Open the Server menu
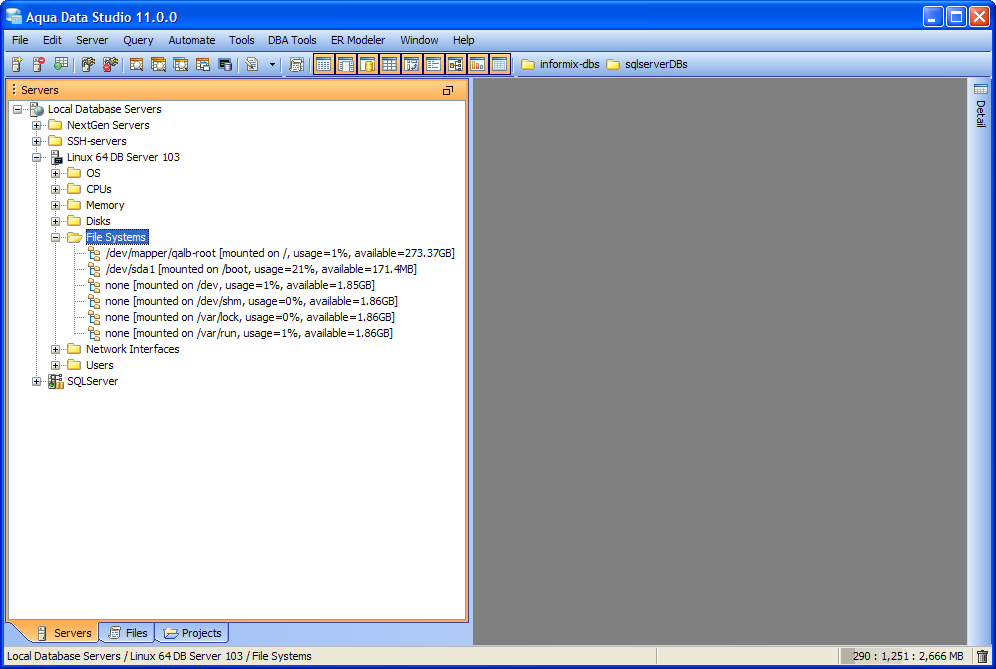 [92, 40]
